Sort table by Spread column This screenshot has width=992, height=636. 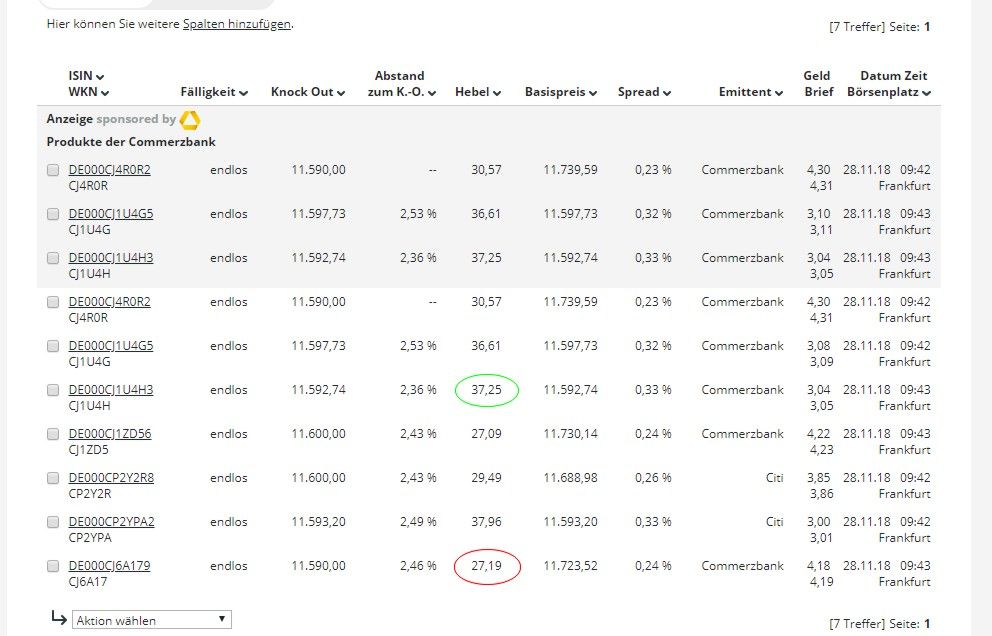click(666, 93)
